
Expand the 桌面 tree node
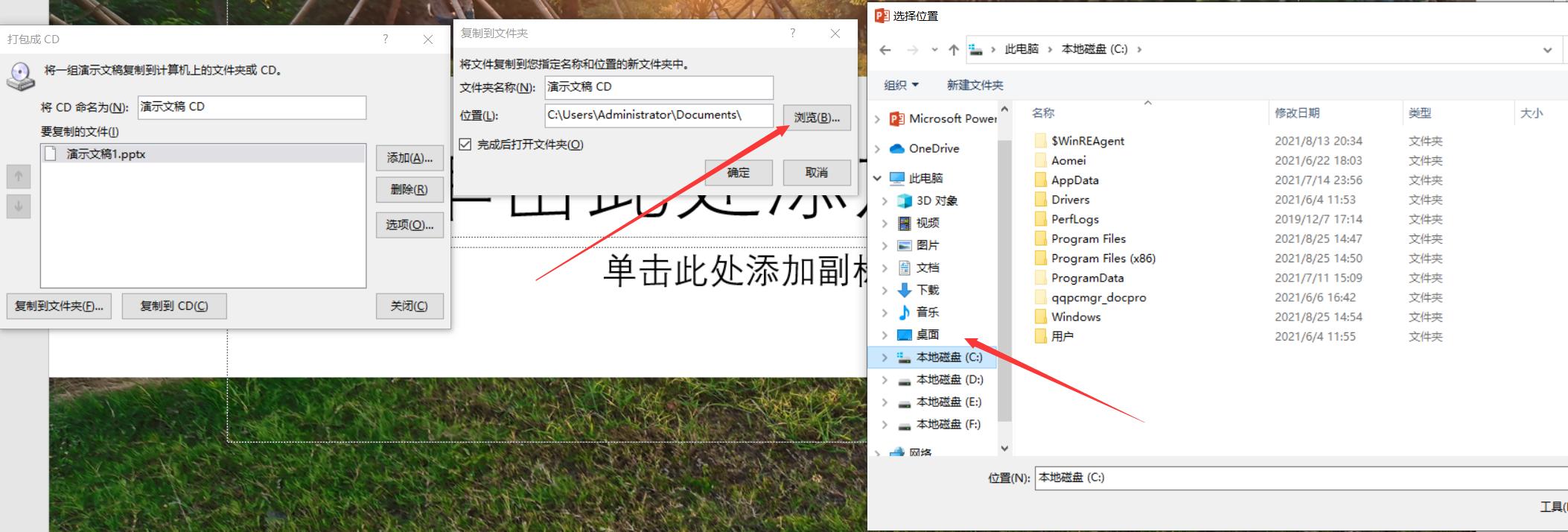(x=885, y=335)
